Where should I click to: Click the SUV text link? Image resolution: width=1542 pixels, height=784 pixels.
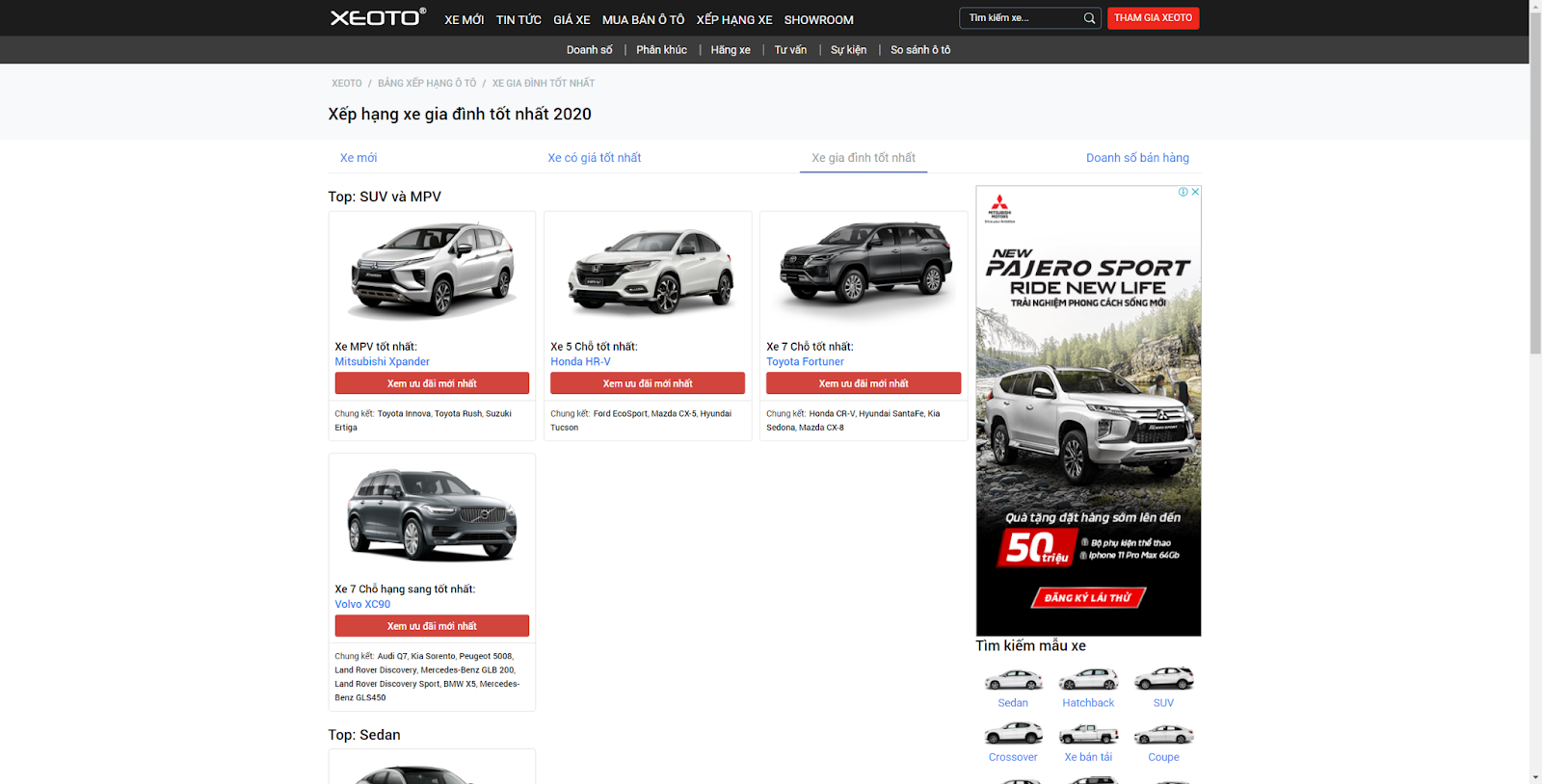1163,703
